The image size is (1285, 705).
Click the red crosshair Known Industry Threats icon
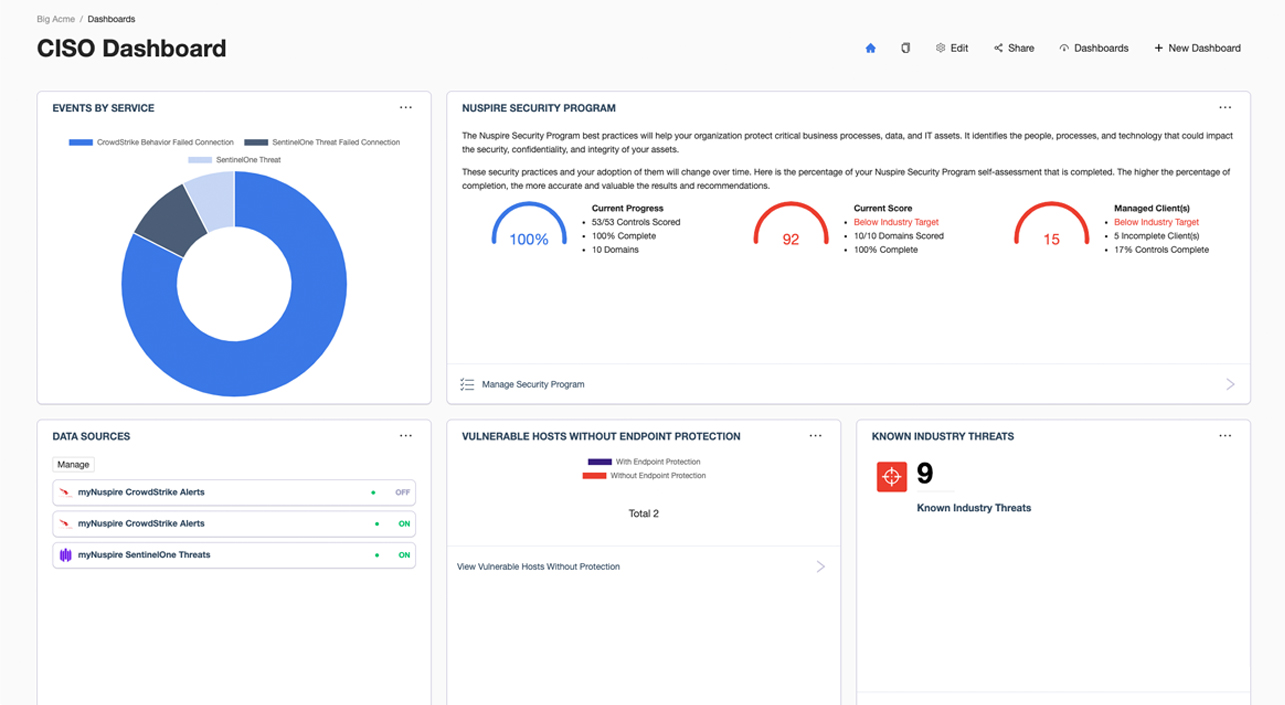[x=891, y=477]
